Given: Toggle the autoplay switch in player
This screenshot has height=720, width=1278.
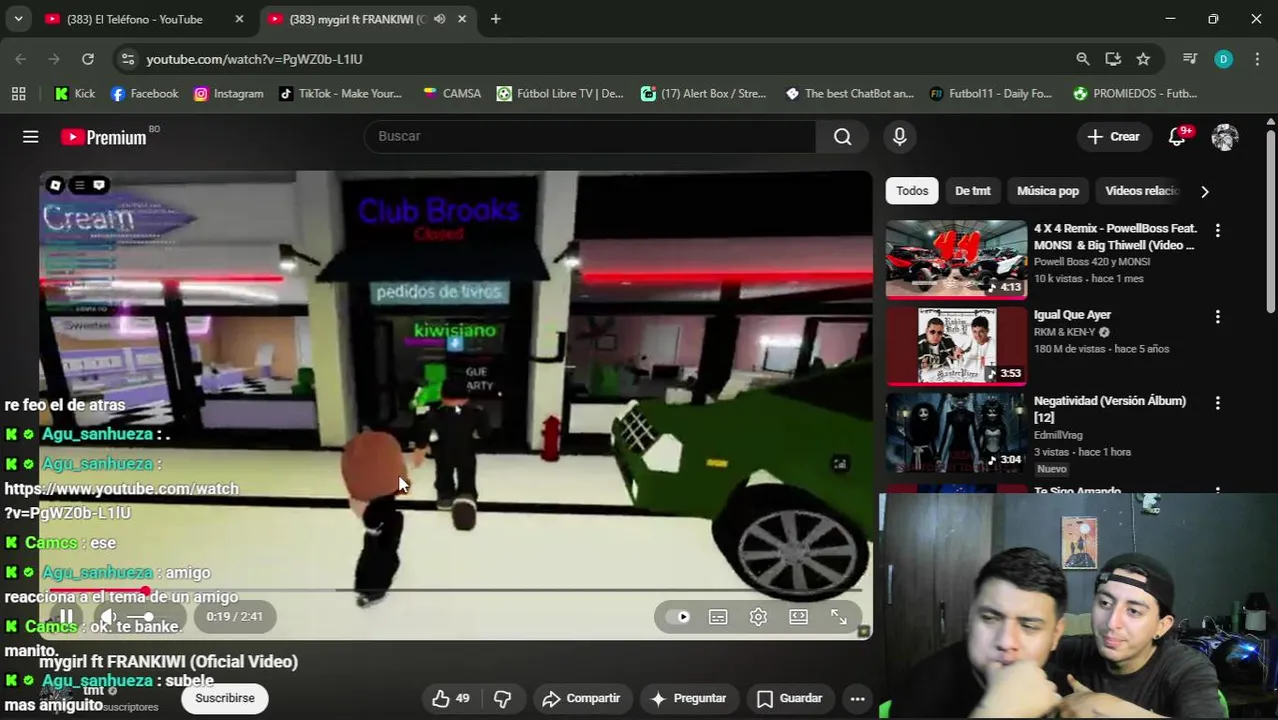Looking at the screenshot, I should click(x=678, y=617).
